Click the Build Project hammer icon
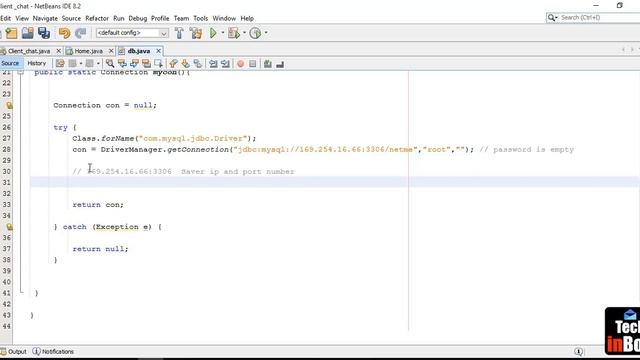Image resolution: width=640 pixels, height=360 pixels. [x=179, y=33]
